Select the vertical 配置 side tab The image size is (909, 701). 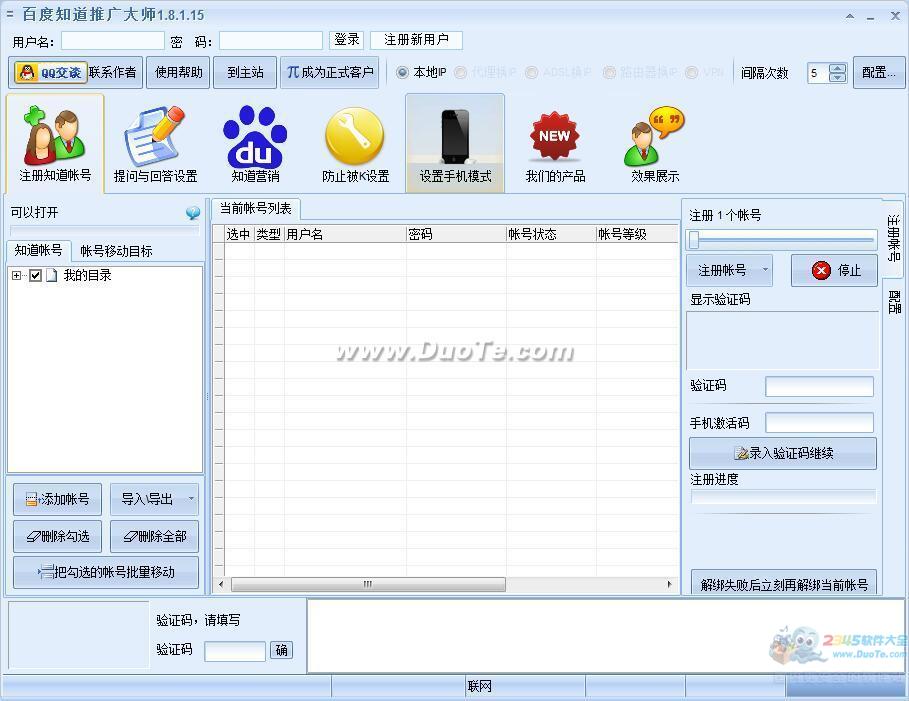coord(894,302)
